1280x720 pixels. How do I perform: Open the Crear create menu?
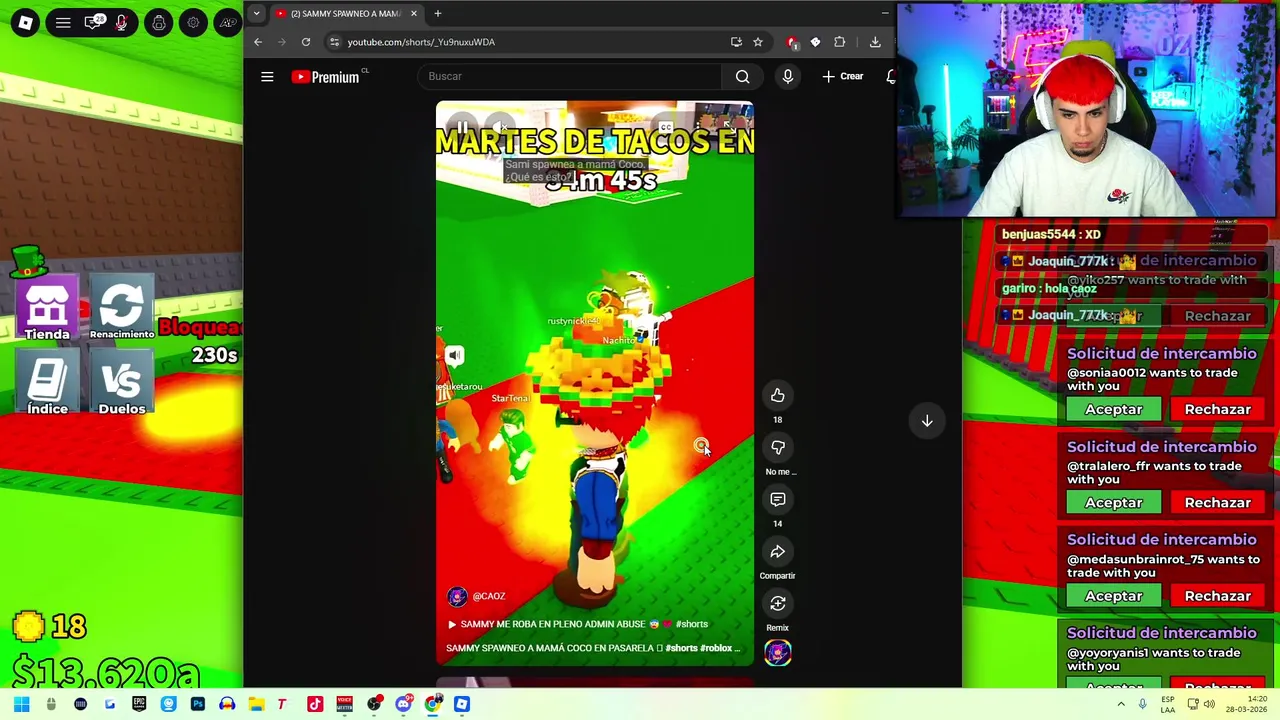pos(843,76)
